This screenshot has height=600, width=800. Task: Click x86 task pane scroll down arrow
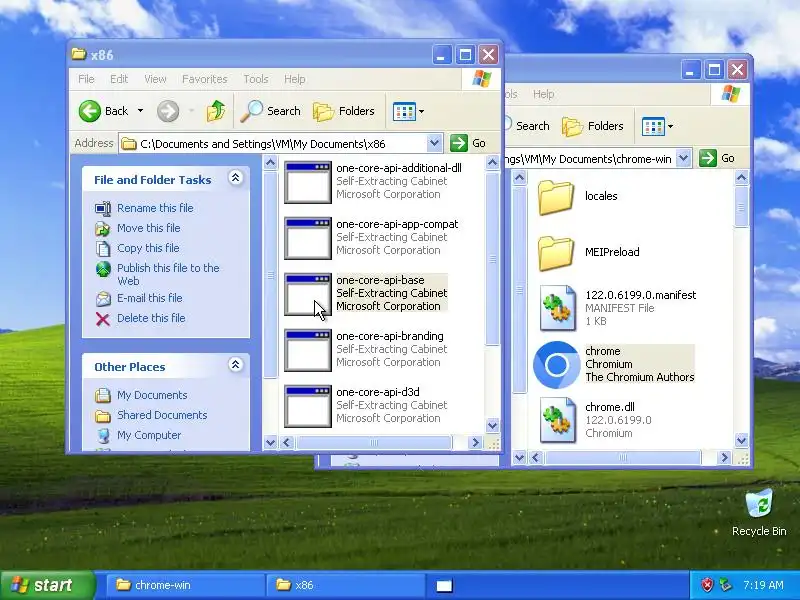(270, 442)
